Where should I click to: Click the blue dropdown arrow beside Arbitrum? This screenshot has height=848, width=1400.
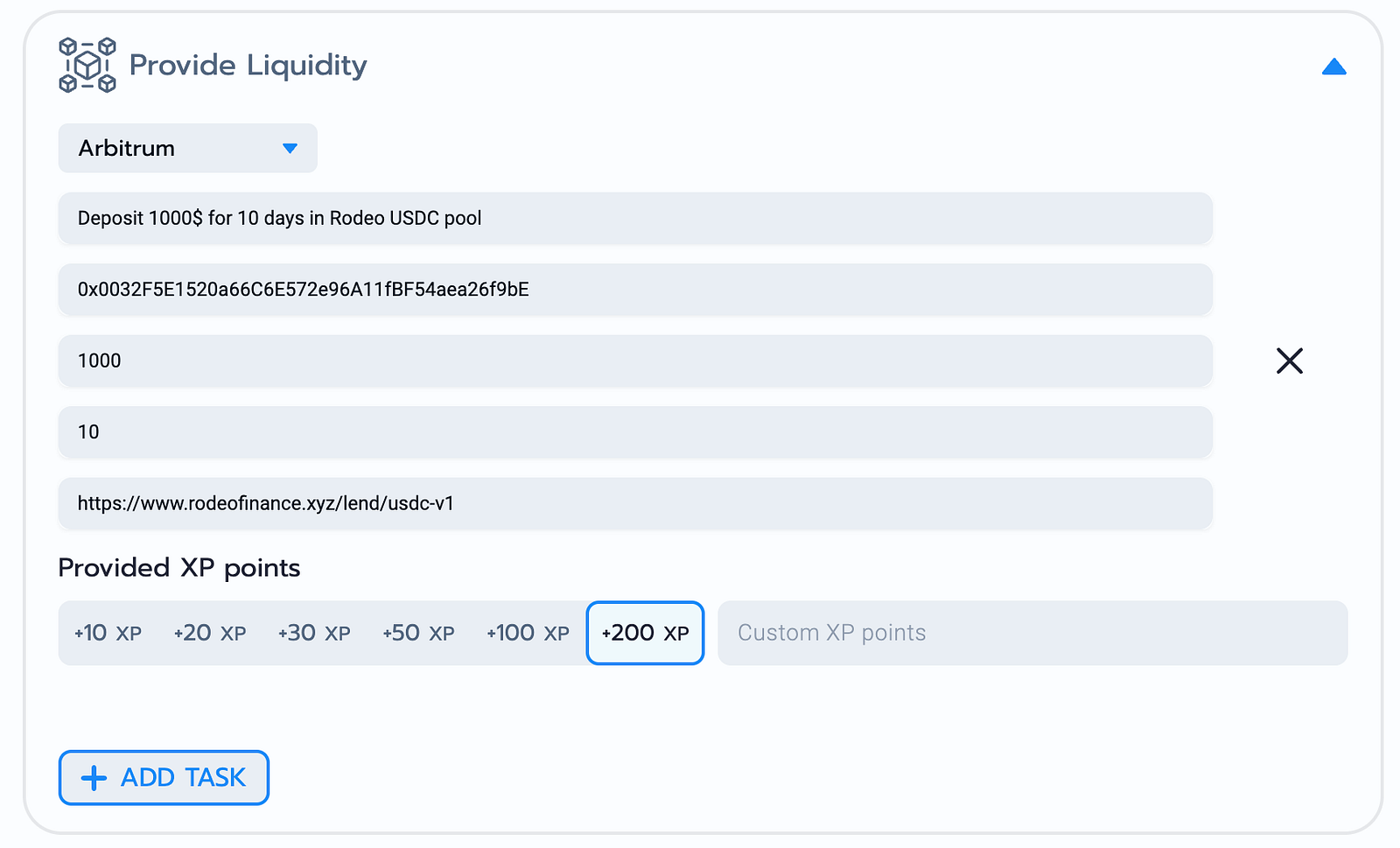coord(290,149)
